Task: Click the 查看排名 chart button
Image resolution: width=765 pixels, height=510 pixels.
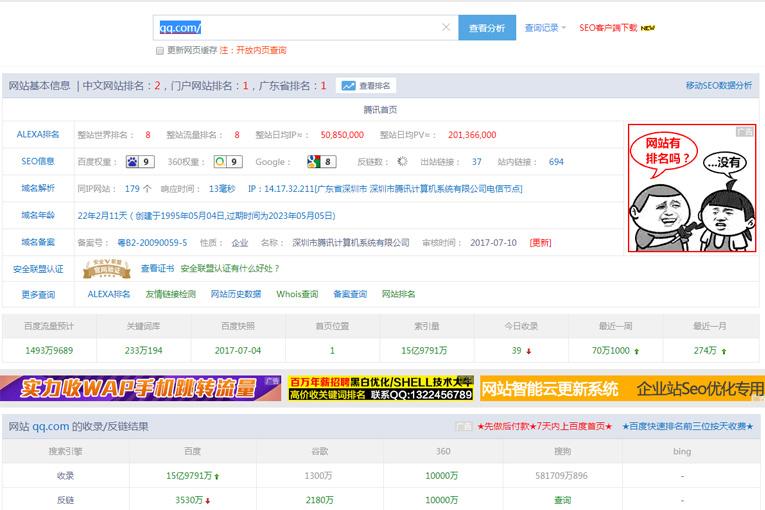Action: (366, 86)
